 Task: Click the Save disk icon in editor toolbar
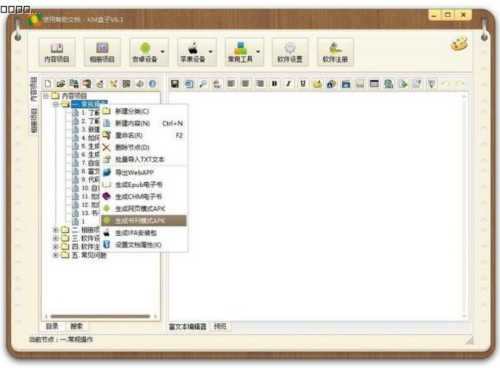click(x=175, y=84)
